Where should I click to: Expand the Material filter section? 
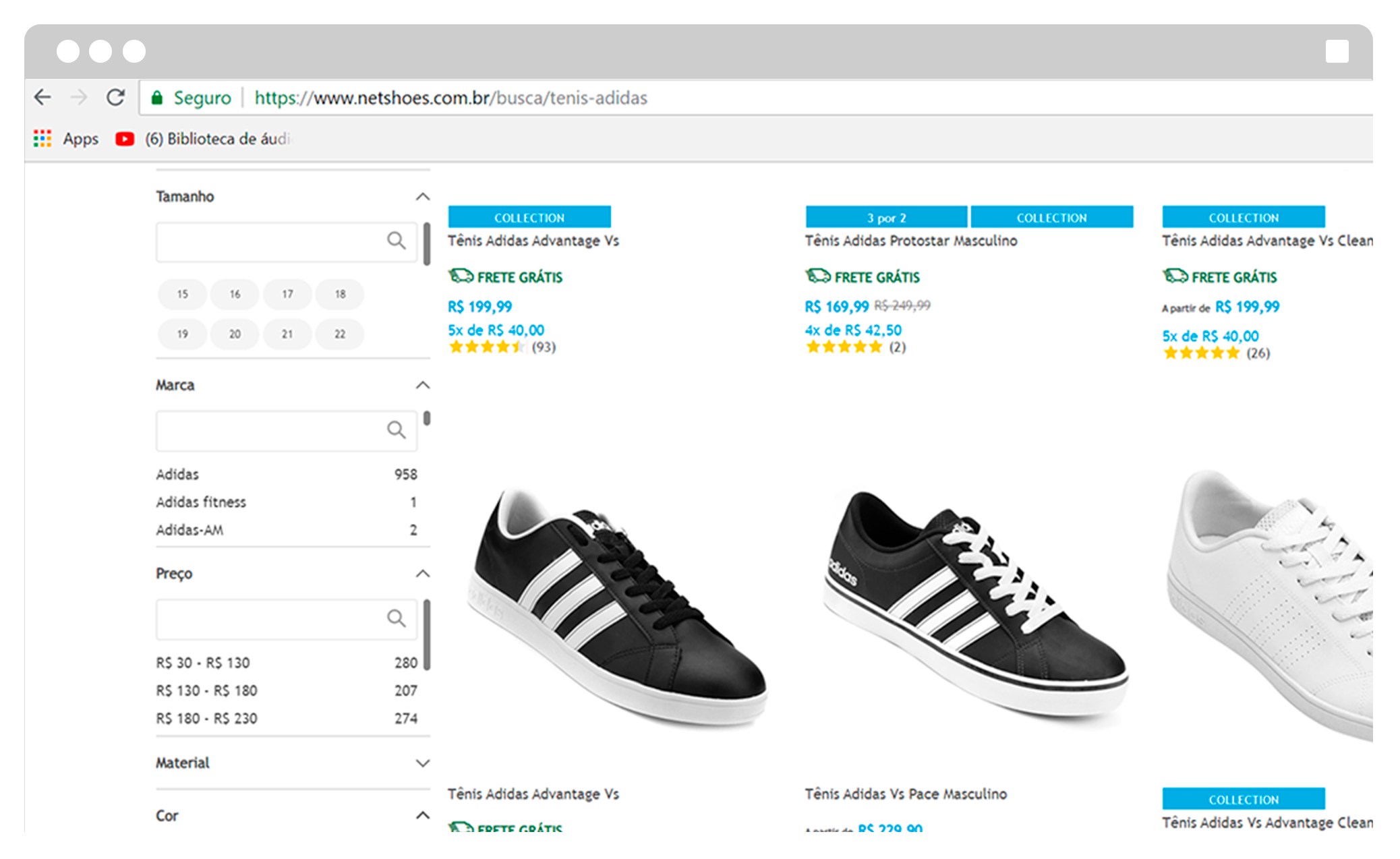pyautogui.click(x=423, y=763)
